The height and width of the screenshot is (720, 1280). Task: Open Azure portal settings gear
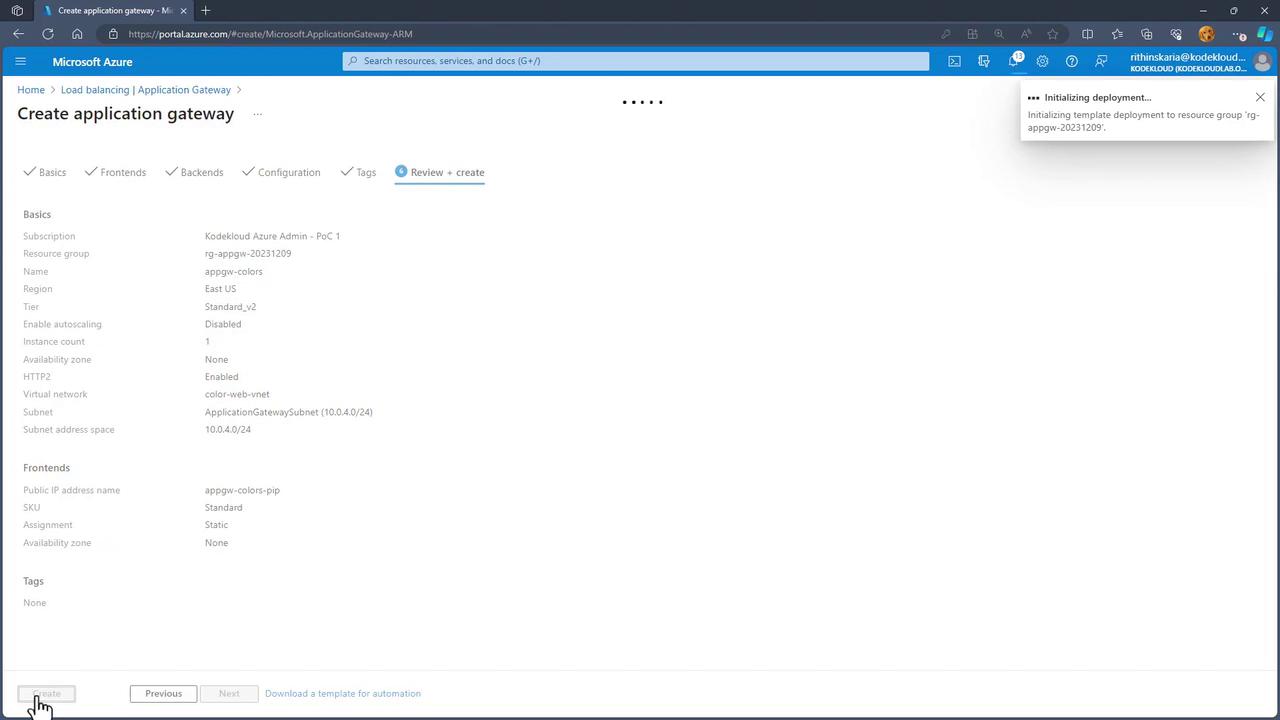pyautogui.click(x=1042, y=61)
